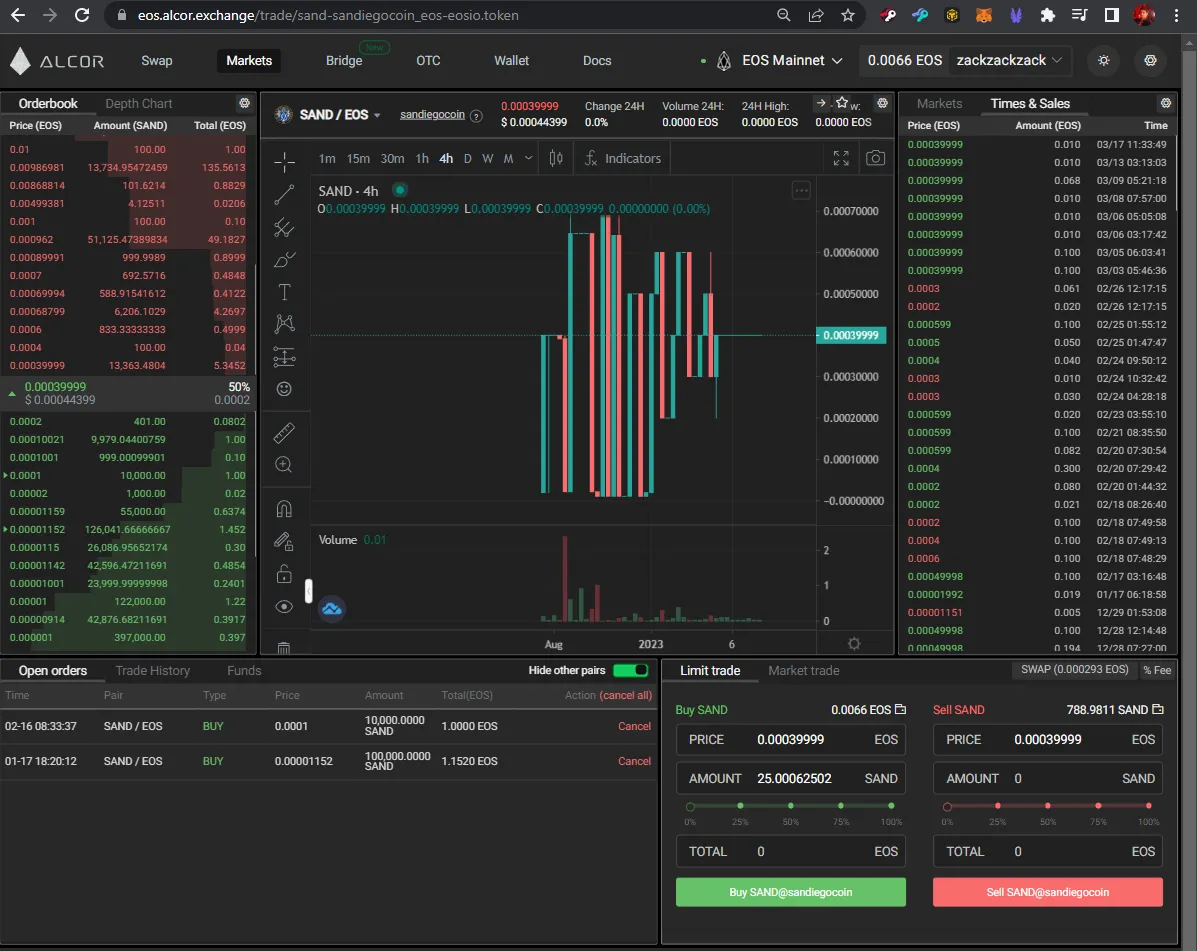Open chart settings gear near time axis
The image size is (1197, 951).
click(854, 643)
